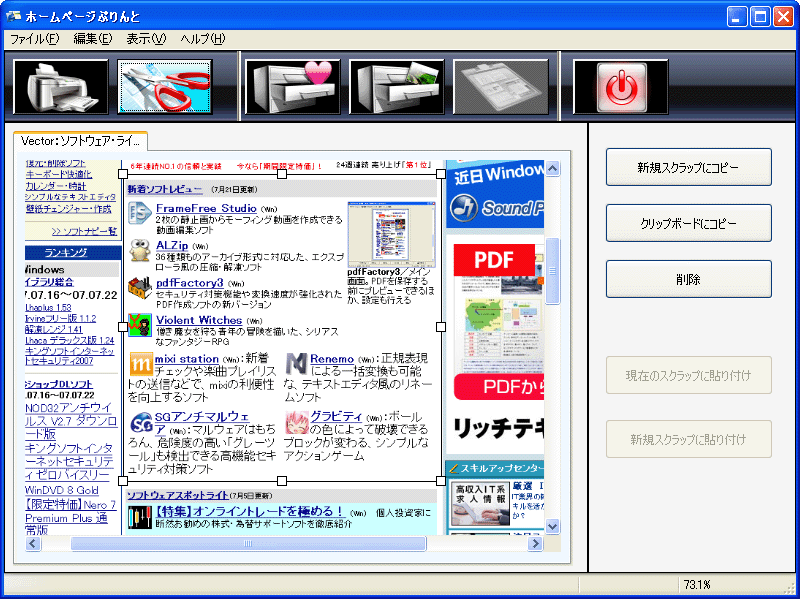Viewport: 800px width, 599px height.
Task: Open the 壁紙チェンジャー・作成 link
Action: click(68, 209)
